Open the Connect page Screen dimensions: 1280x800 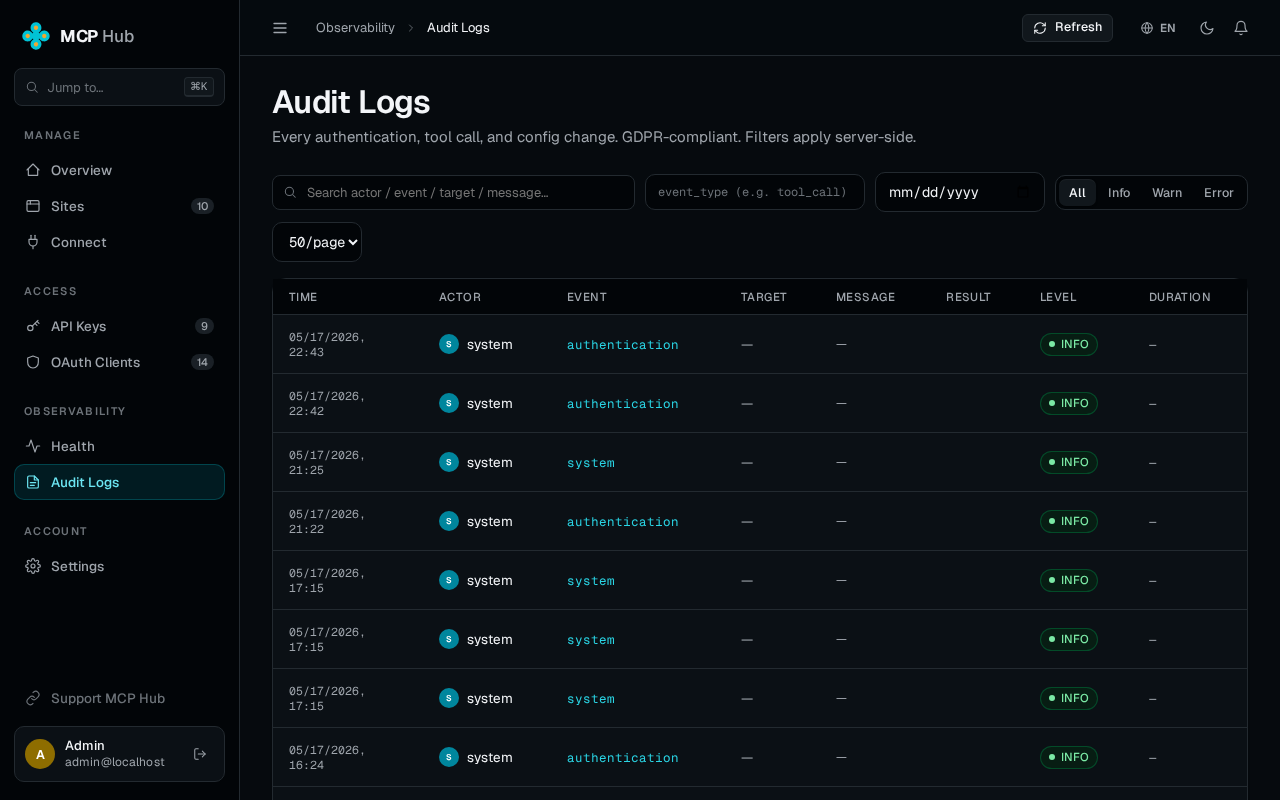(119, 242)
